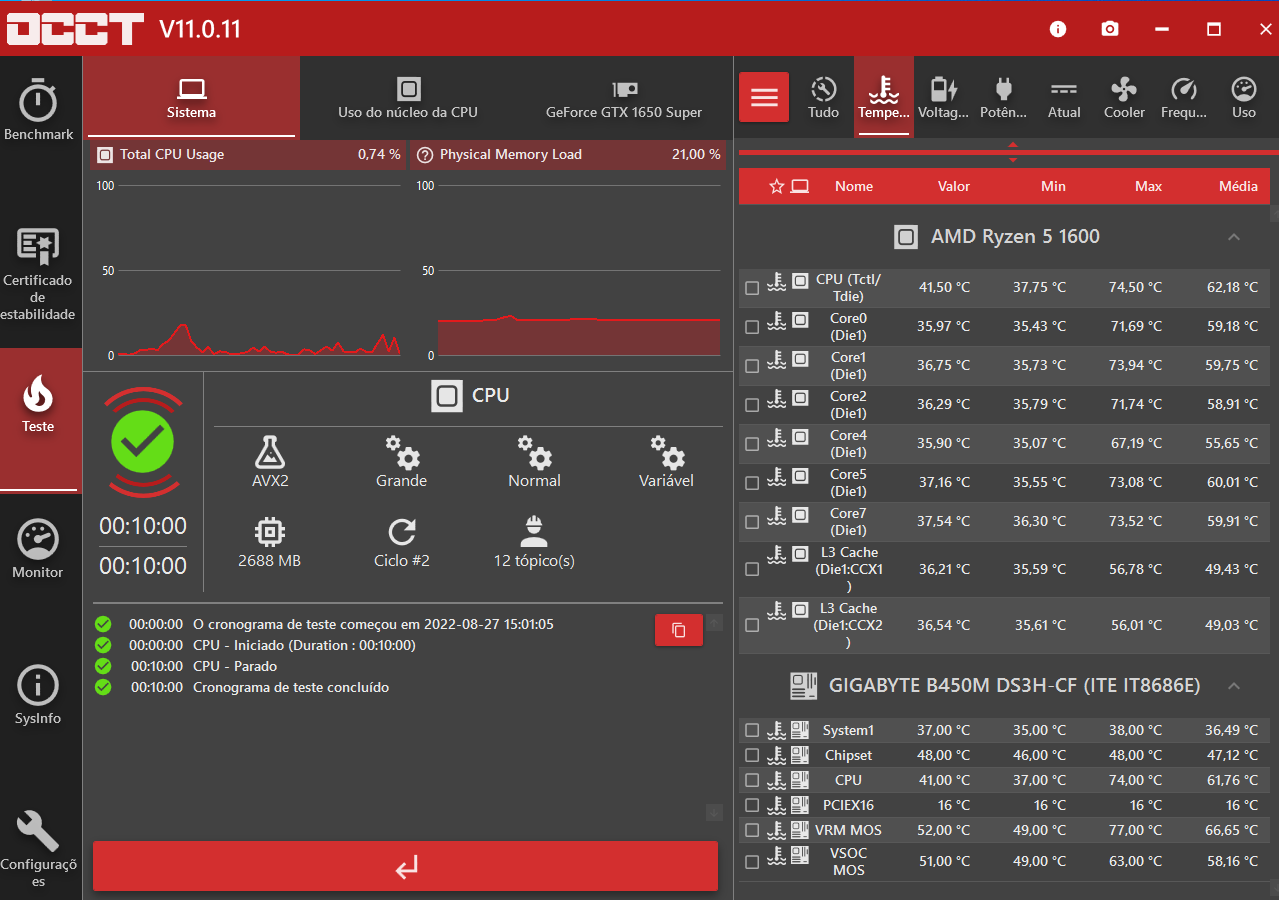Click the star favorites column header icon
1279x900 pixels.
776,186
